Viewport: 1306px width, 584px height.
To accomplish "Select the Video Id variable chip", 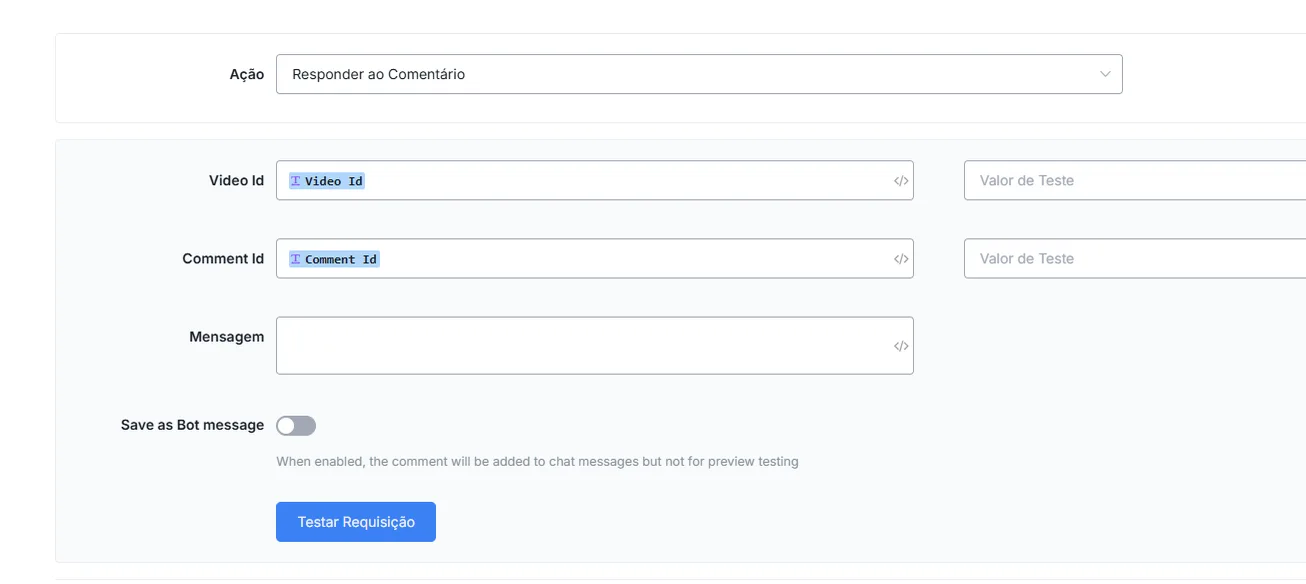I will [x=327, y=181].
